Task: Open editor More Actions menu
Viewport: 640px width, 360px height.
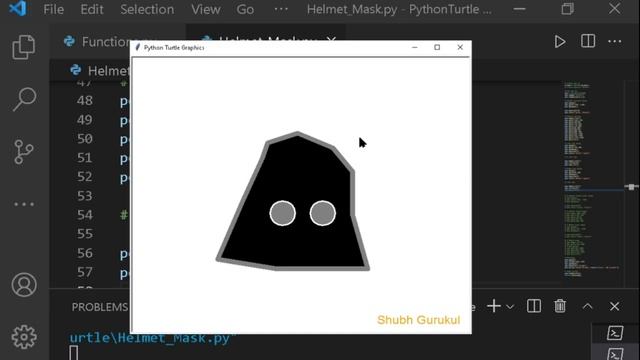Action: click(x=615, y=42)
